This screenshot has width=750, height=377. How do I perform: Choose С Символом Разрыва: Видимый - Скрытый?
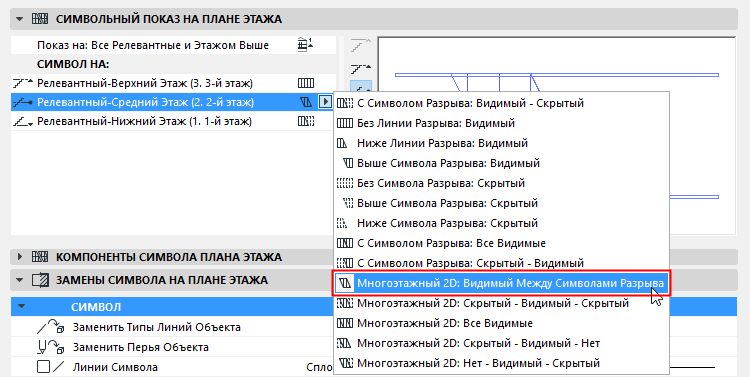coord(501,103)
